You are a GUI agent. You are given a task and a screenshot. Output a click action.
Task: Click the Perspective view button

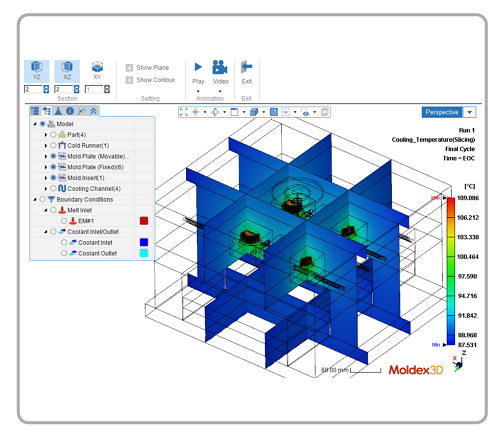(442, 112)
